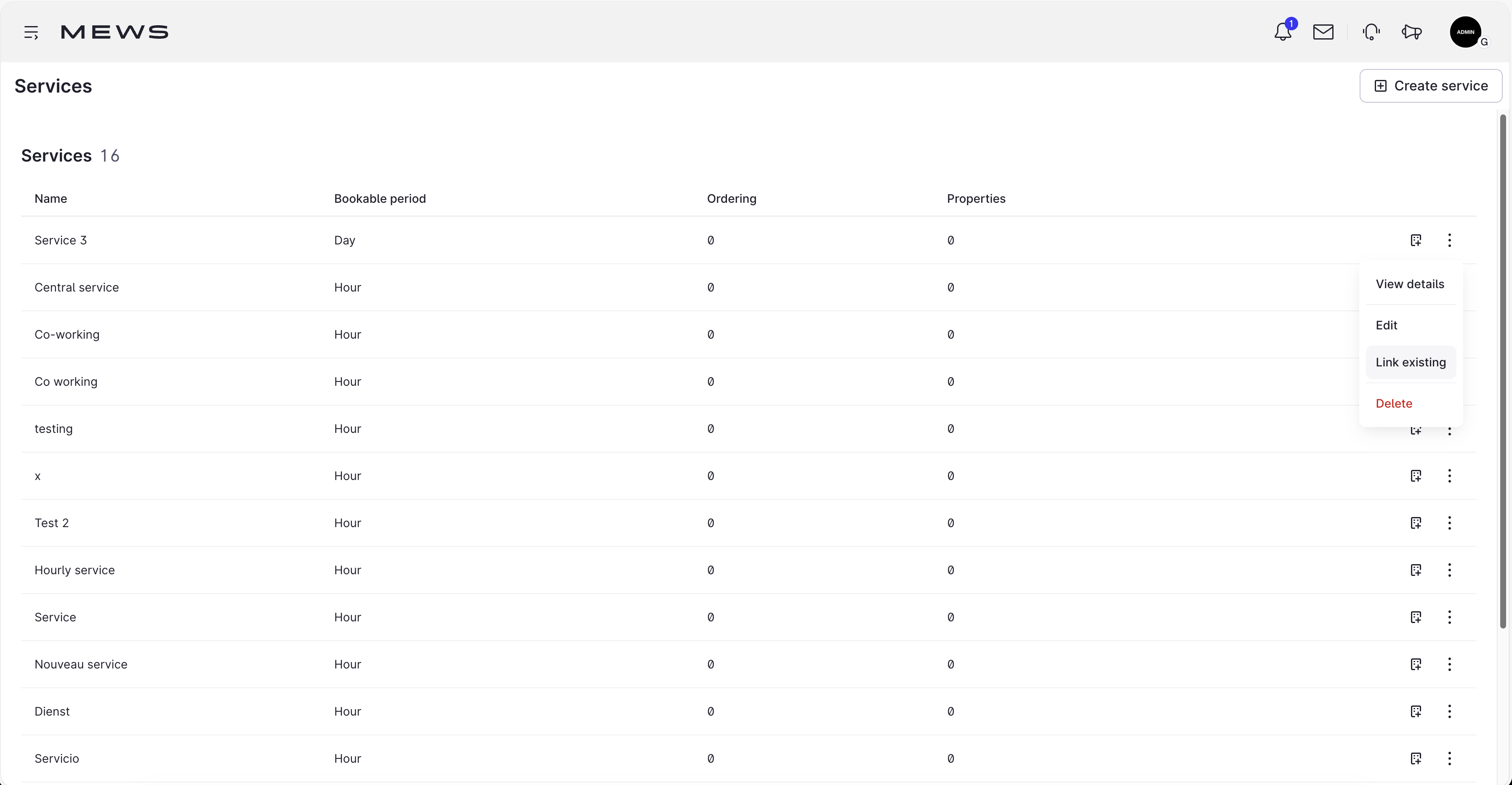Select Link existing in the context menu
Image resolution: width=1512 pixels, height=785 pixels.
(x=1411, y=363)
